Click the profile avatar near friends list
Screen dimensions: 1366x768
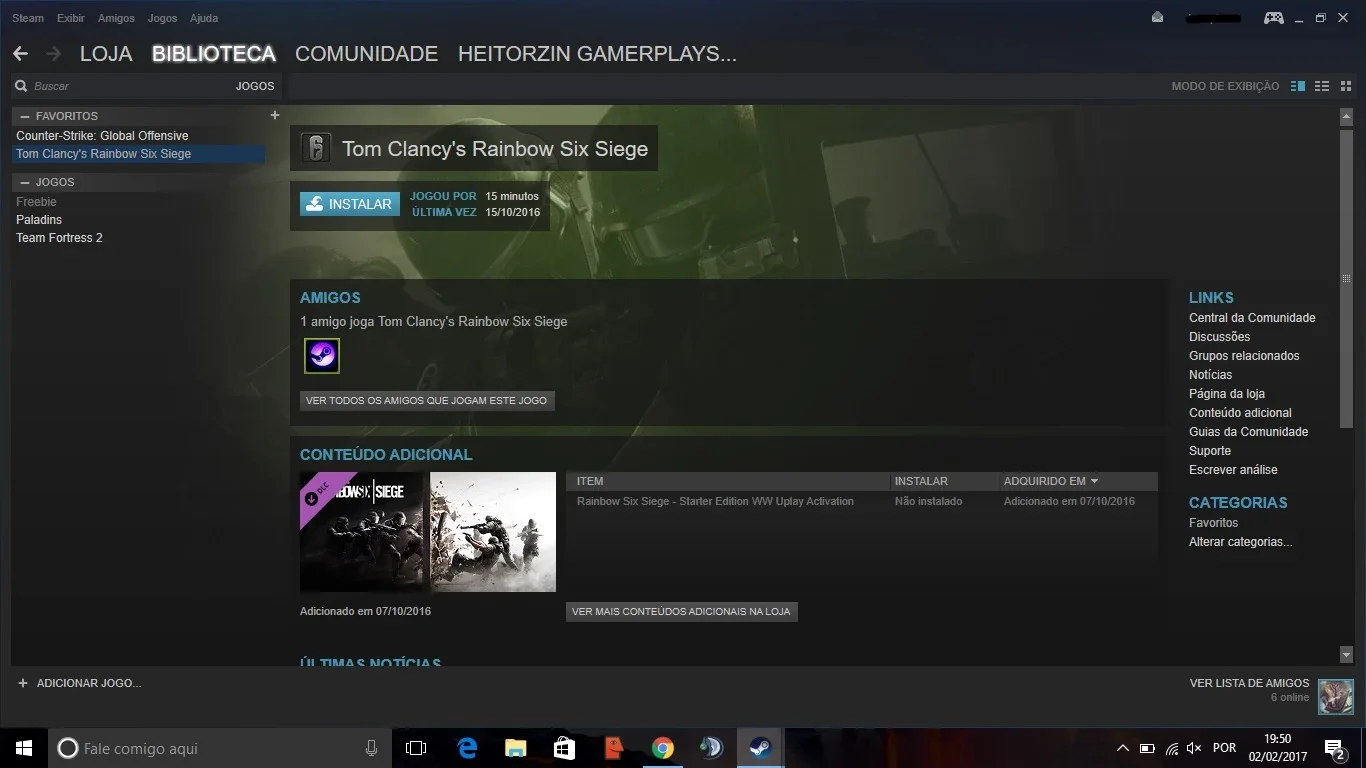(1335, 696)
